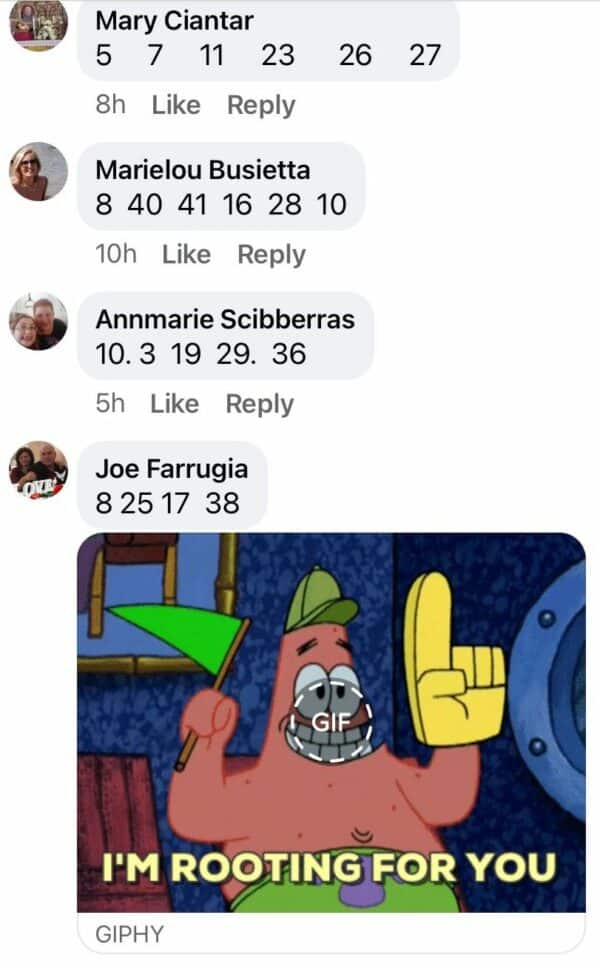
Task: Like Annmarie Scibberras's comment
Action: 175,404
